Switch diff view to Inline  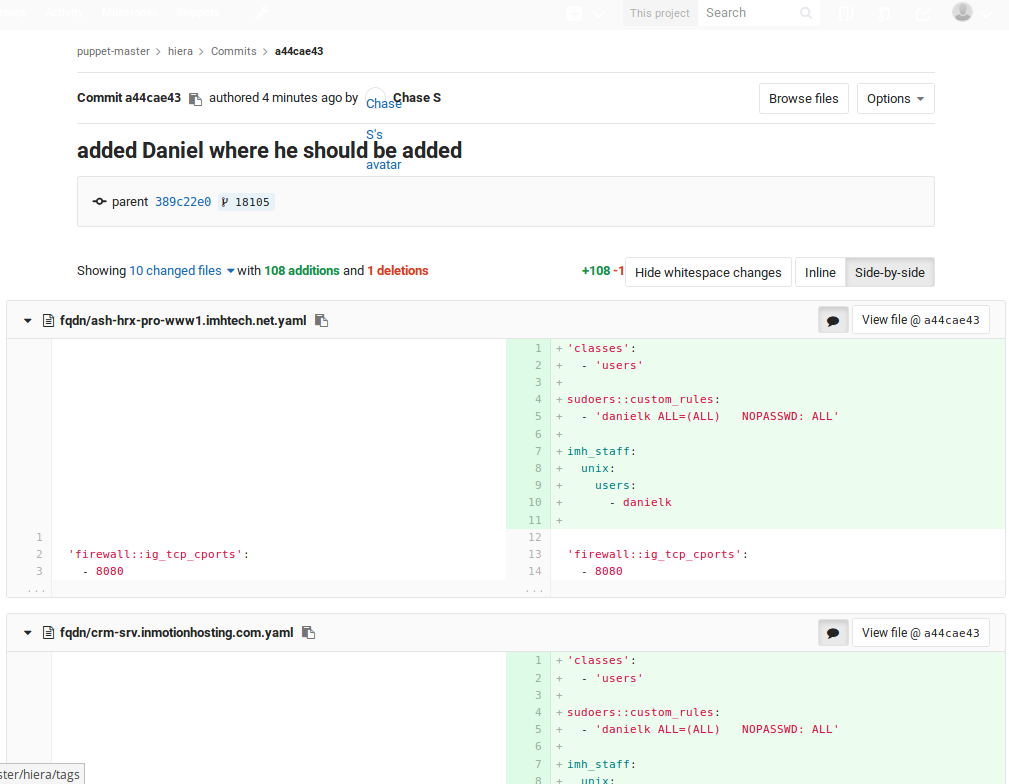pos(820,272)
